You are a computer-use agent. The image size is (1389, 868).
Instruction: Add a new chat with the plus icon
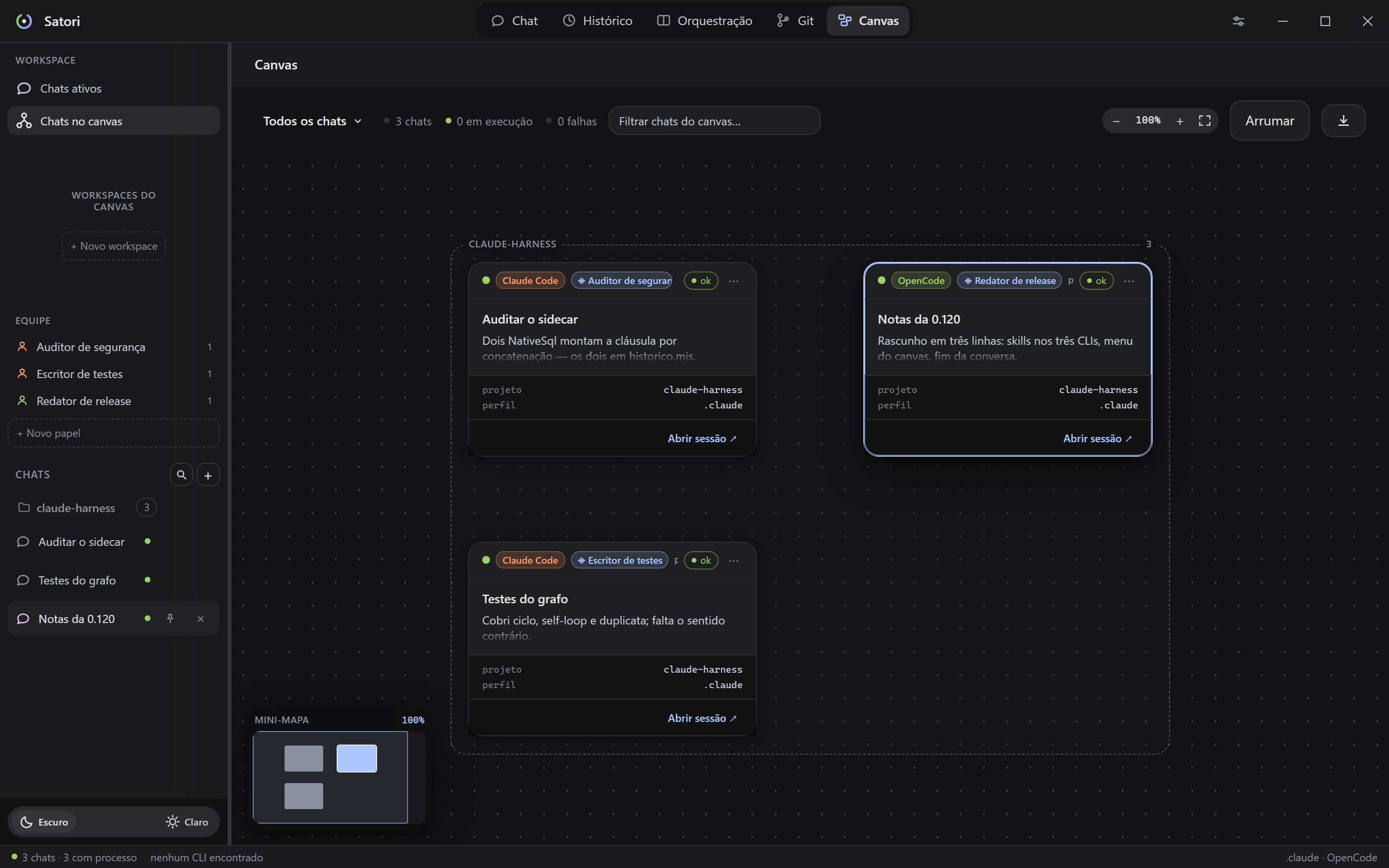(208, 475)
